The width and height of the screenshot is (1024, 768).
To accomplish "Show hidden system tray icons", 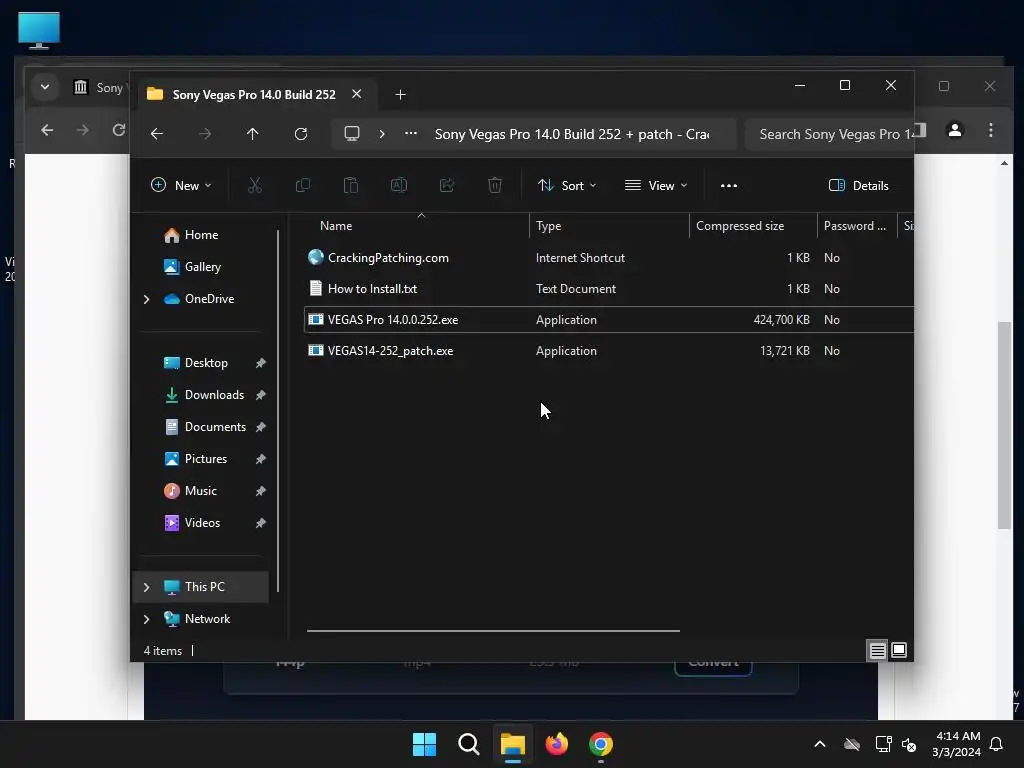I will 820,744.
